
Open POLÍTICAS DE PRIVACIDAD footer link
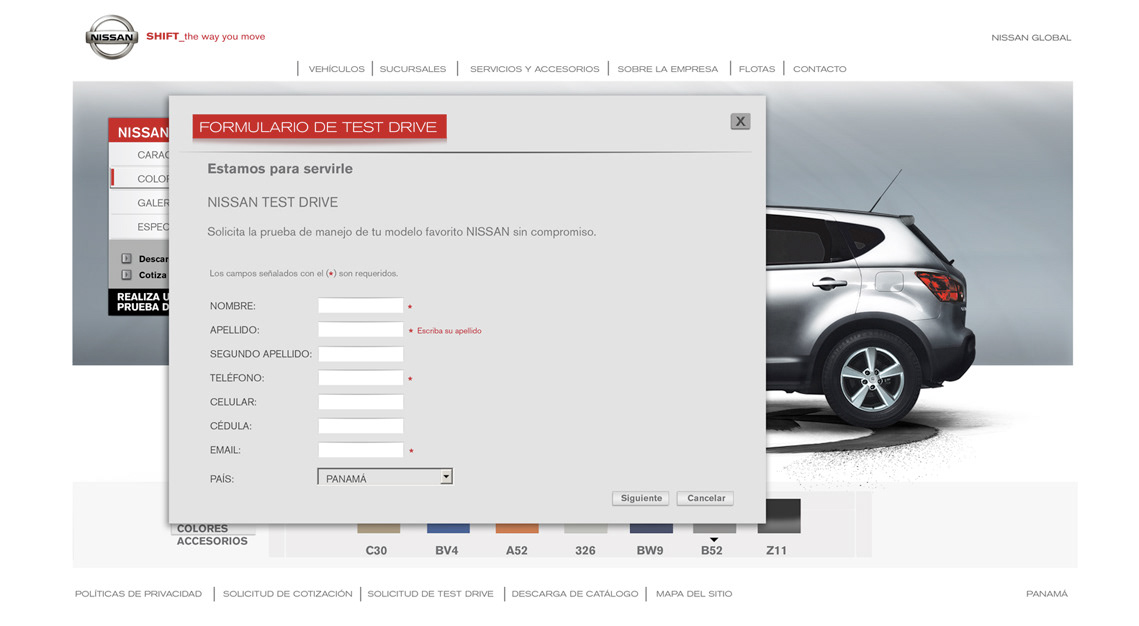coord(138,594)
